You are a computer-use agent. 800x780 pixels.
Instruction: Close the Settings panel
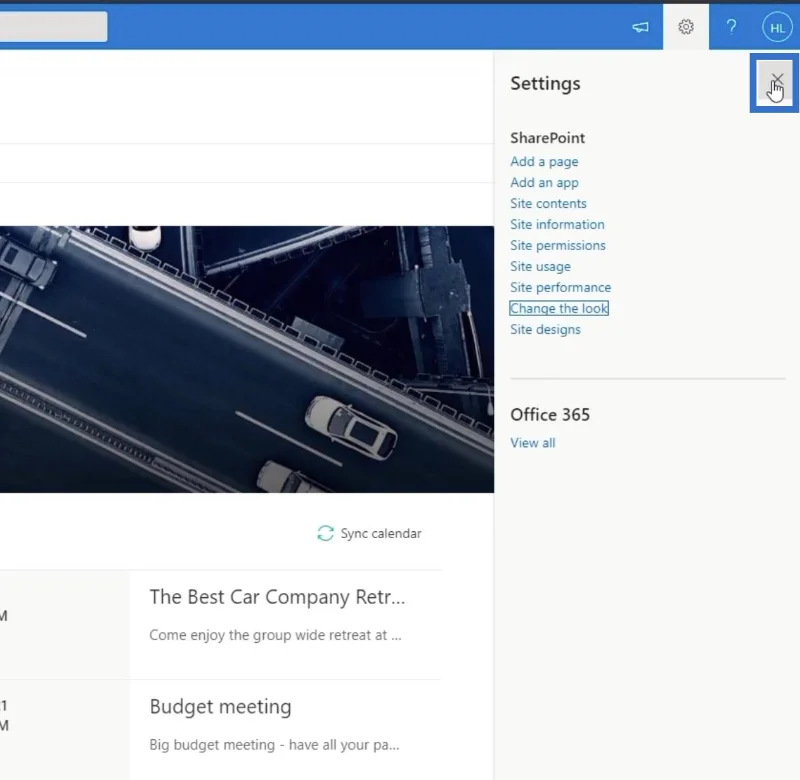776,82
